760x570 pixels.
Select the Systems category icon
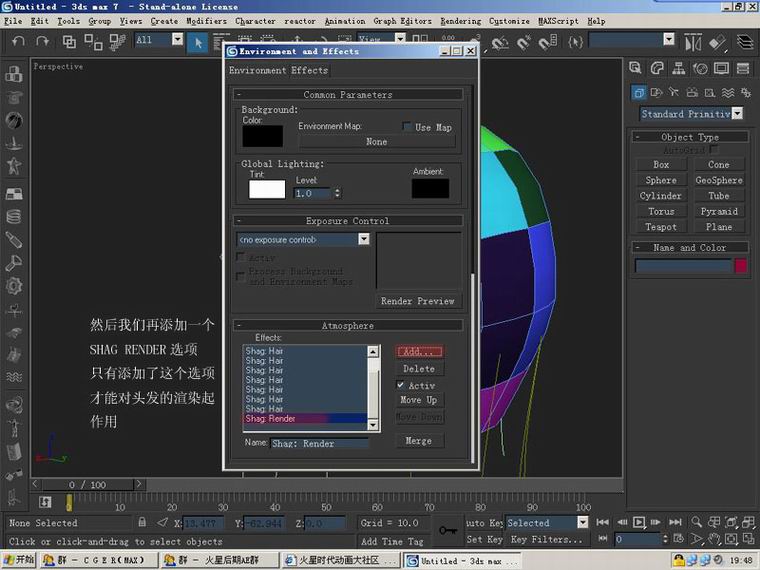coord(745,92)
